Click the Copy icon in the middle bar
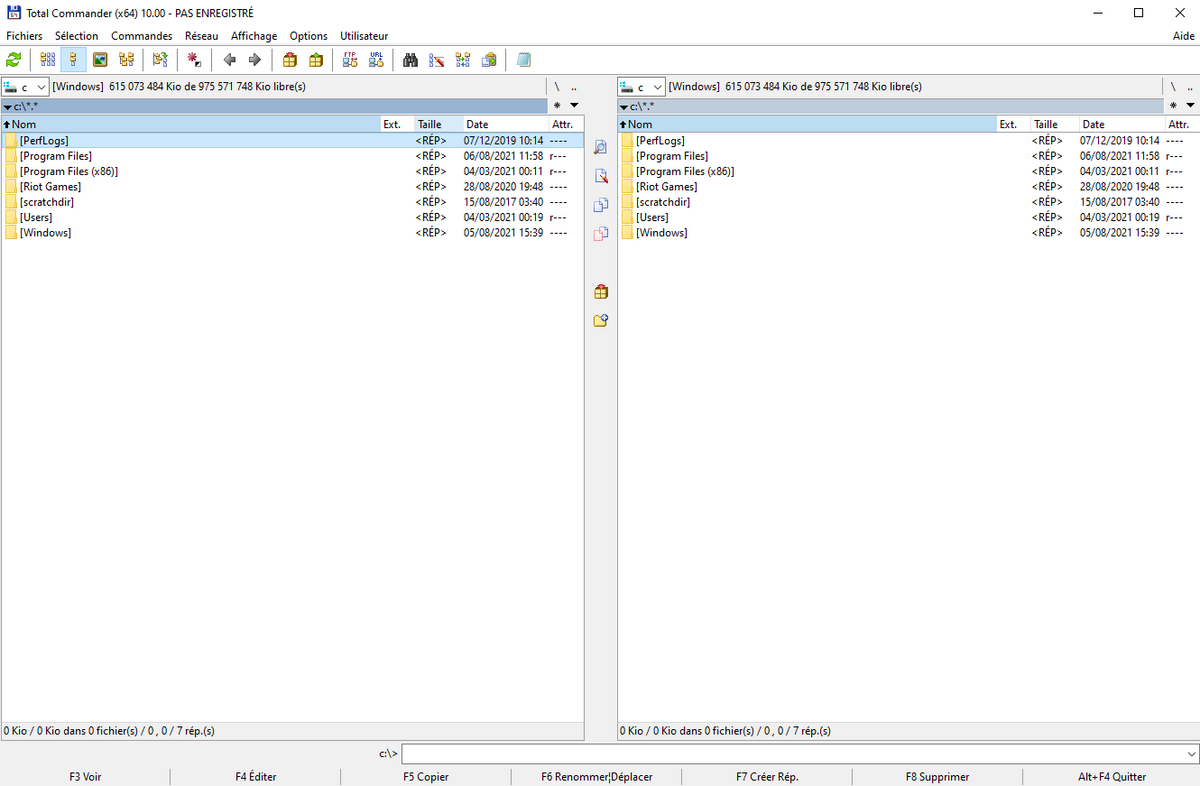 click(x=601, y=206)
